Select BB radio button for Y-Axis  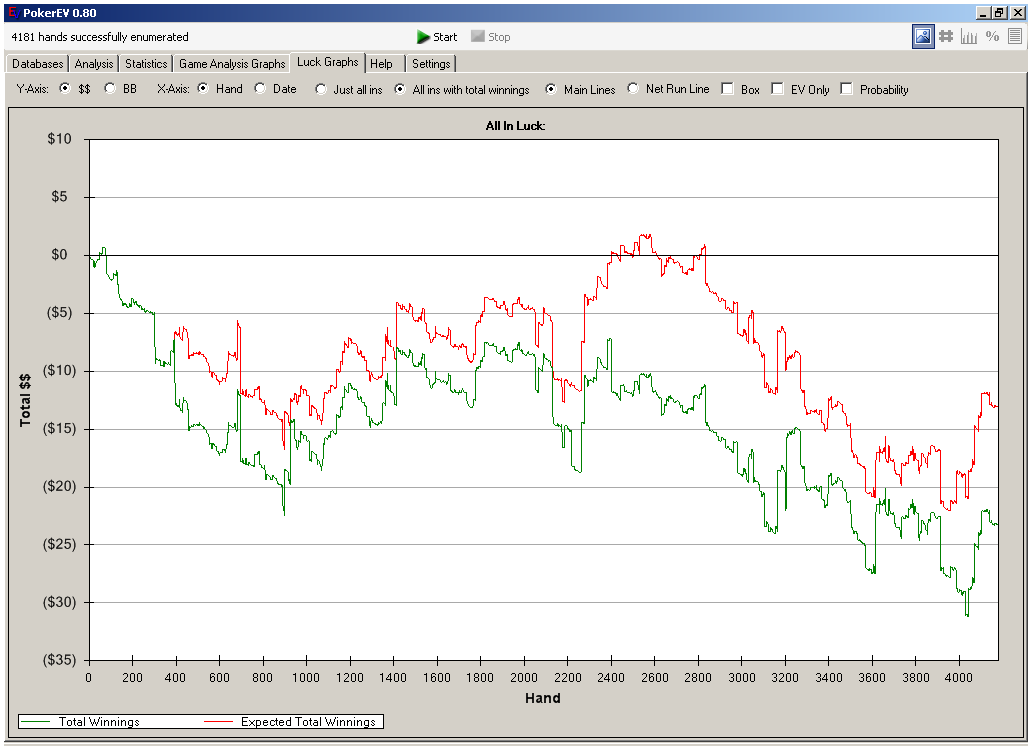[110, 89]
